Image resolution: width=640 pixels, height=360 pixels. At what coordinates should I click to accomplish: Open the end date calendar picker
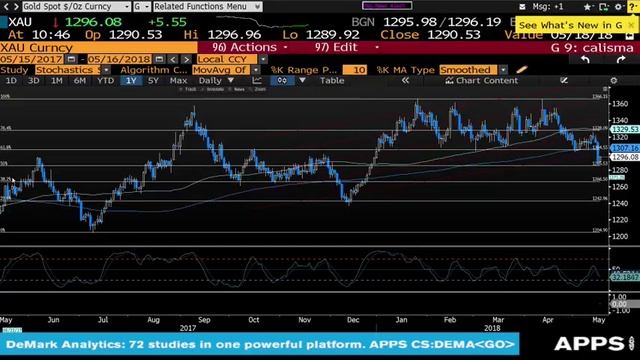tap(159, 59)
